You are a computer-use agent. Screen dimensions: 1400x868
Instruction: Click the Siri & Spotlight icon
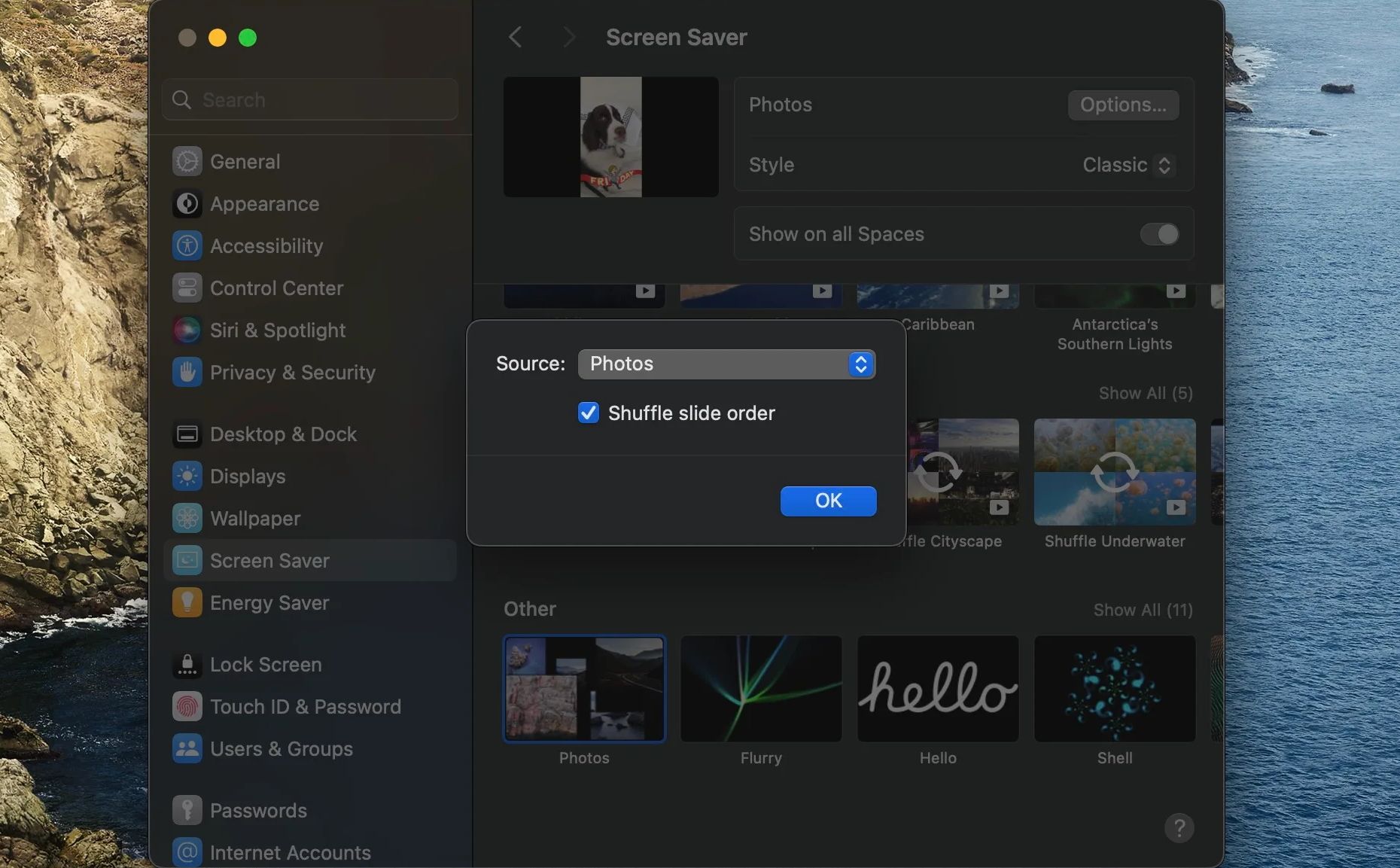(186, 330)
